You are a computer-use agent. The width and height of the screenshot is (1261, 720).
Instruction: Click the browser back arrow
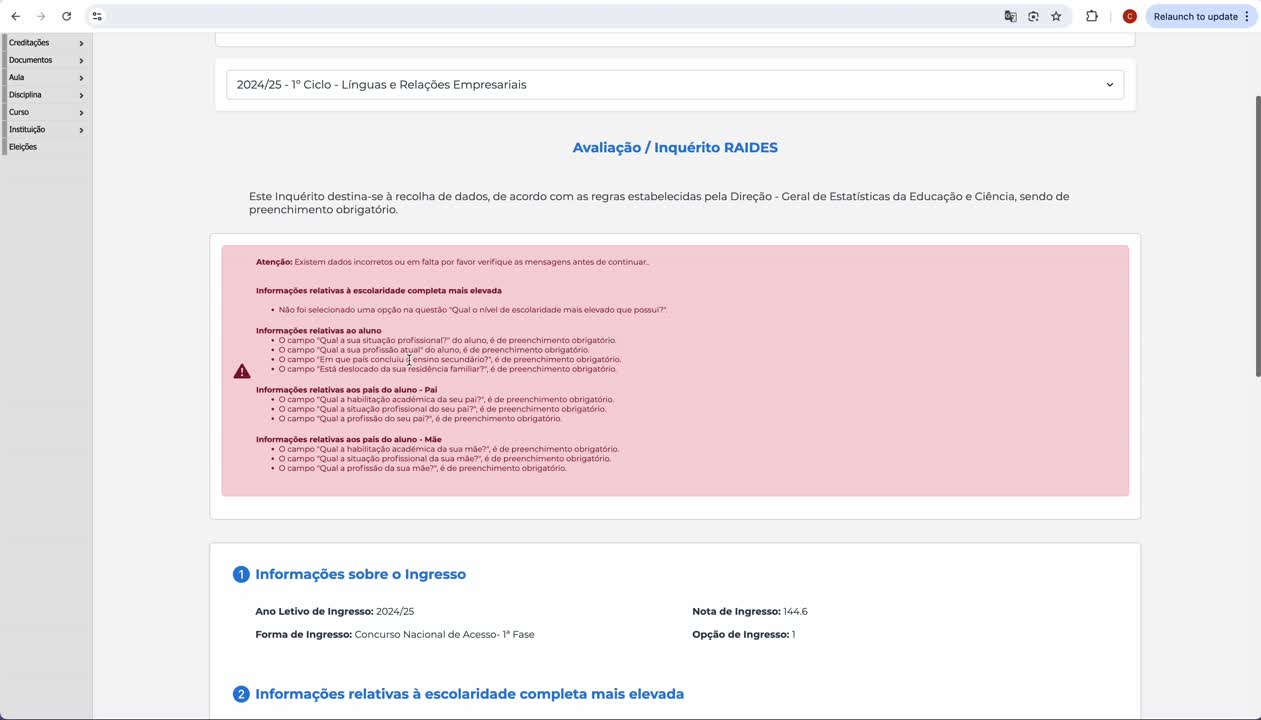pyautogui.click(x=15, y=16)
